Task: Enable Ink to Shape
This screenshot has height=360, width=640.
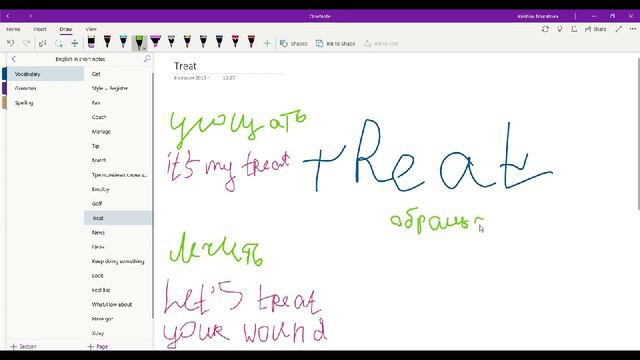Action: [335, 43]
